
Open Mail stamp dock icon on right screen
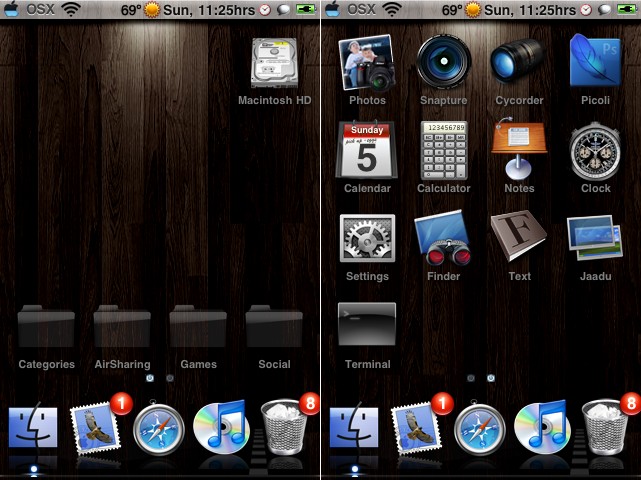(x=417, y=428)
